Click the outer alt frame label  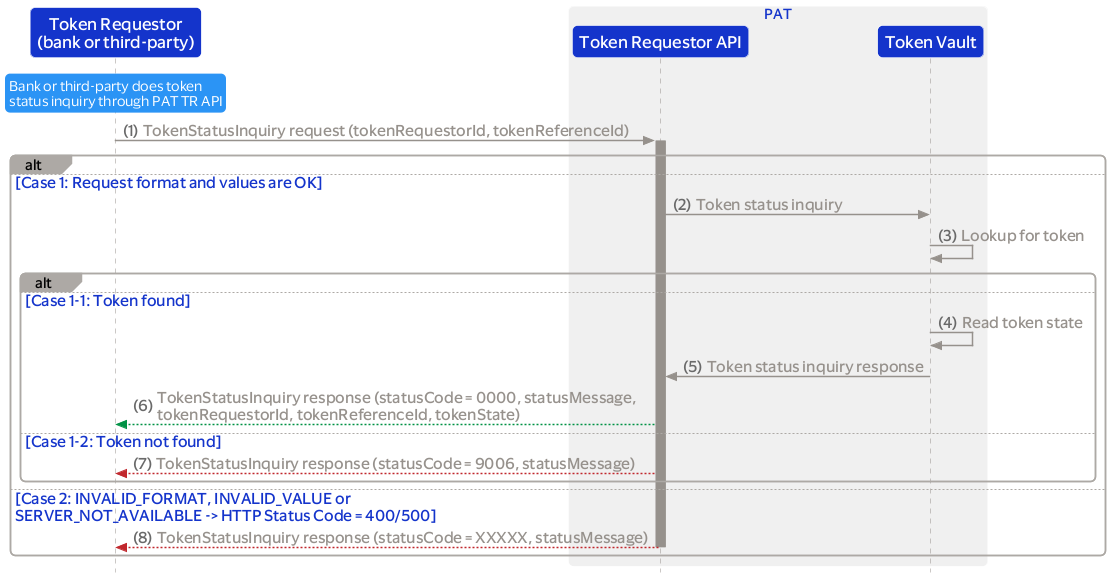click(35, 164)
